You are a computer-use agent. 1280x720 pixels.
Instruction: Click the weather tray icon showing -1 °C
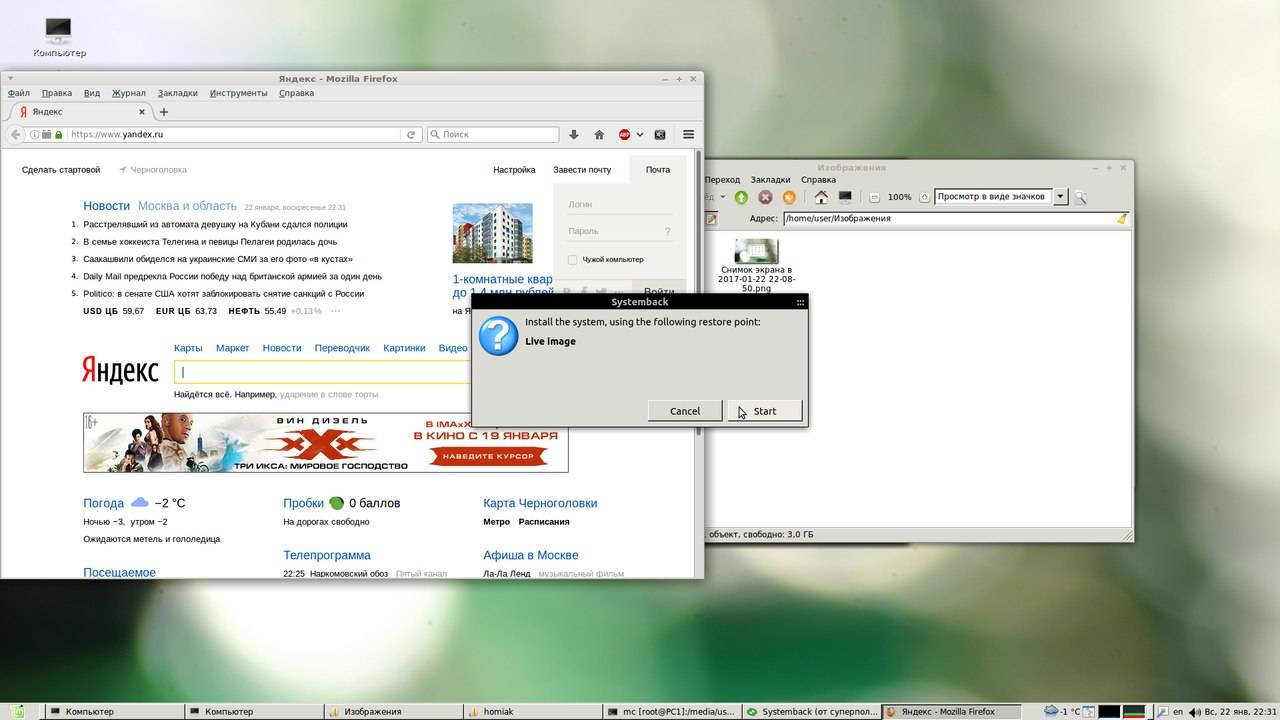point(1062,712)
